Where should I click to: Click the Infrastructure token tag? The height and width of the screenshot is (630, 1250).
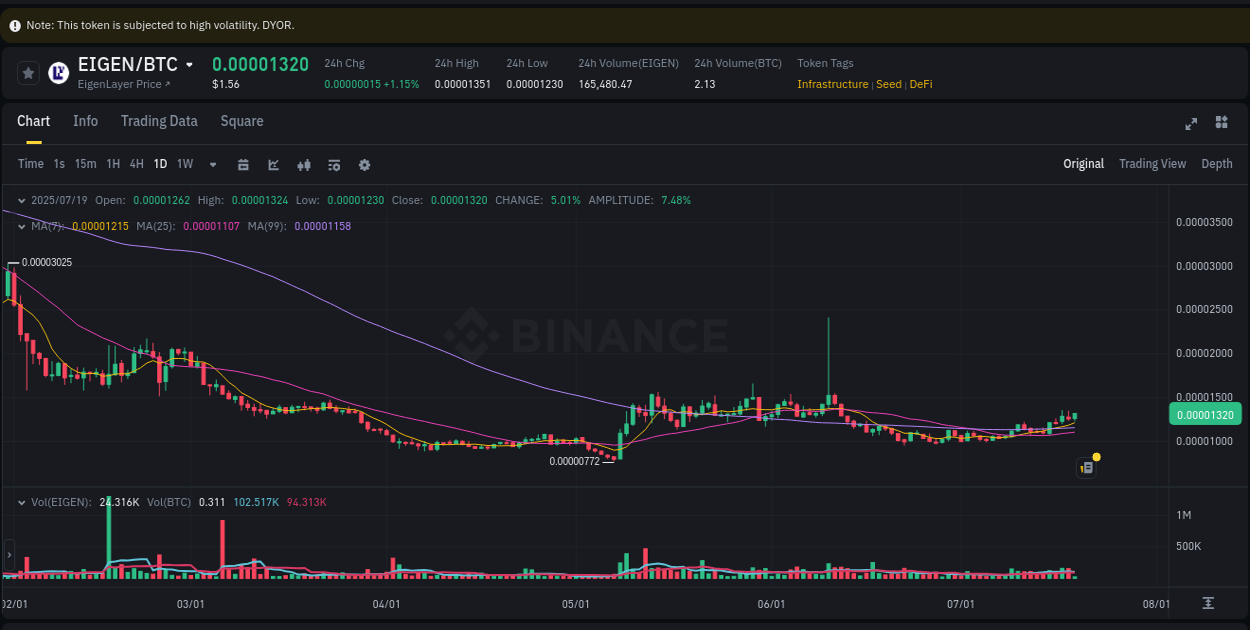(832, 84)
